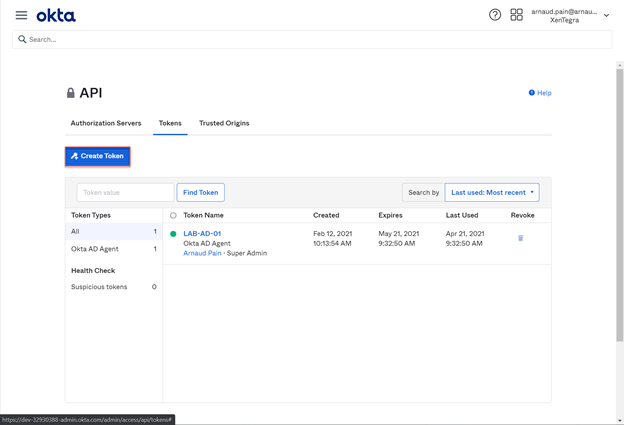Click the API lock icon
The image size is (624, 425).
click(x=70, y=93)
